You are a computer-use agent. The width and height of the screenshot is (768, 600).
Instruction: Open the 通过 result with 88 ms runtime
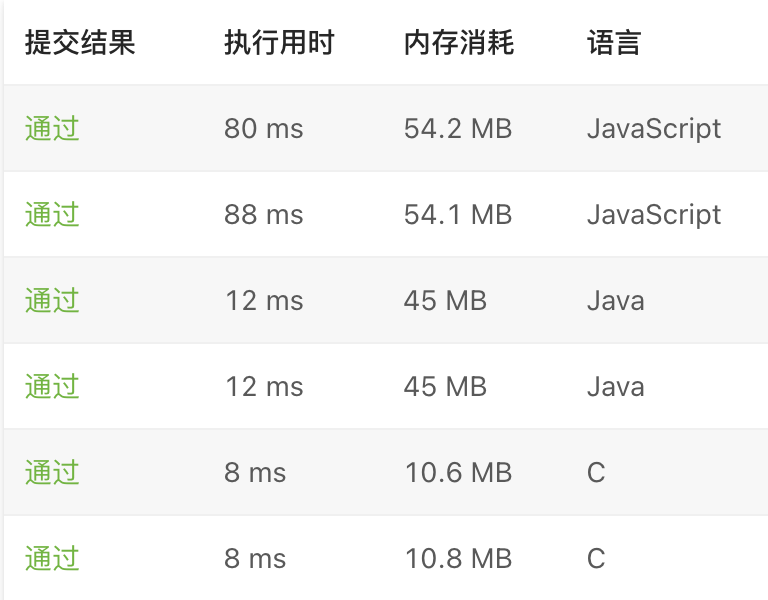click(52, 215)
